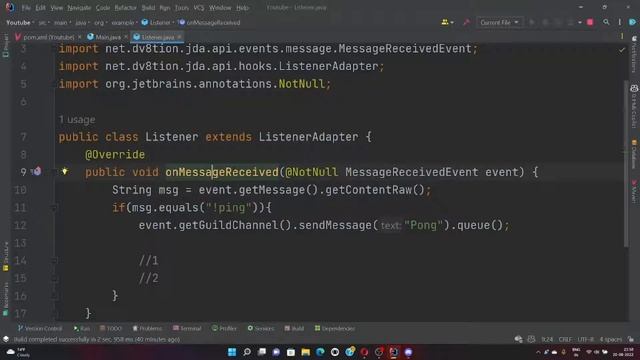Click the Windows Start button
This screenshot has height=360, width=640.
tap(232, 352)
